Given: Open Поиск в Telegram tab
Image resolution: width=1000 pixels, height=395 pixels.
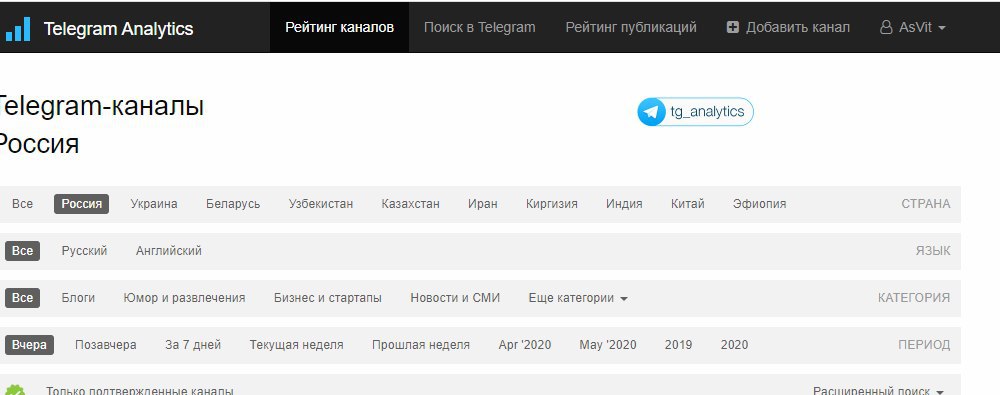Looking at the screenshot, I should point(480,27).
